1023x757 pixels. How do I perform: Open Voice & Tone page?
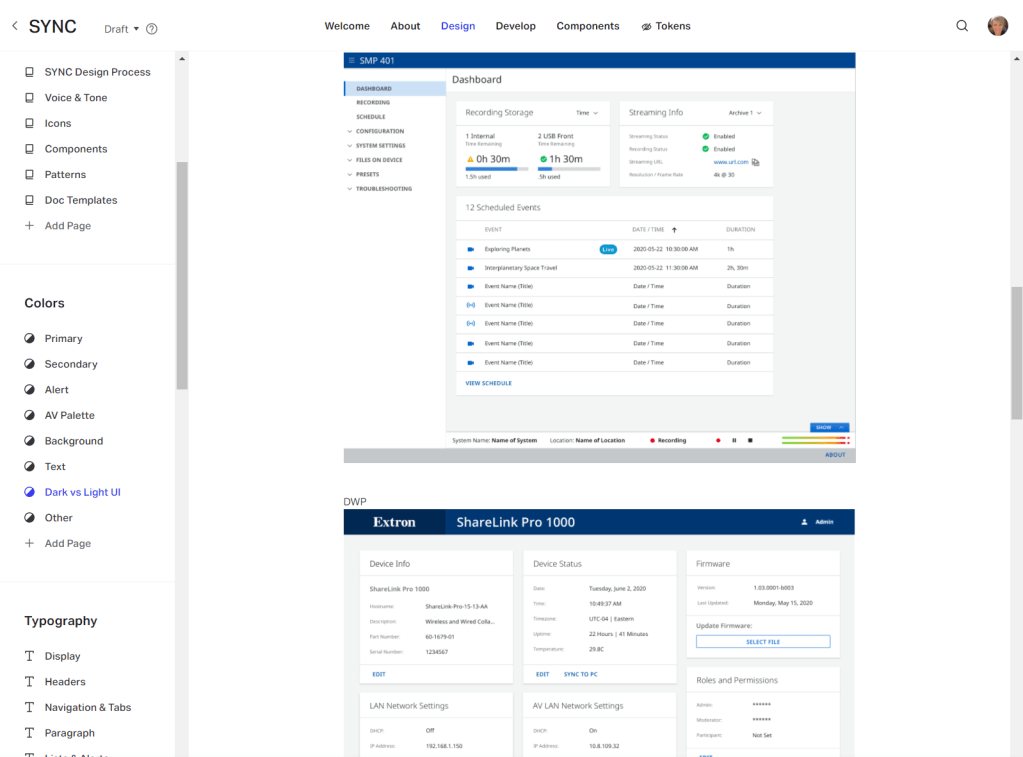click(x=75, y=98)
